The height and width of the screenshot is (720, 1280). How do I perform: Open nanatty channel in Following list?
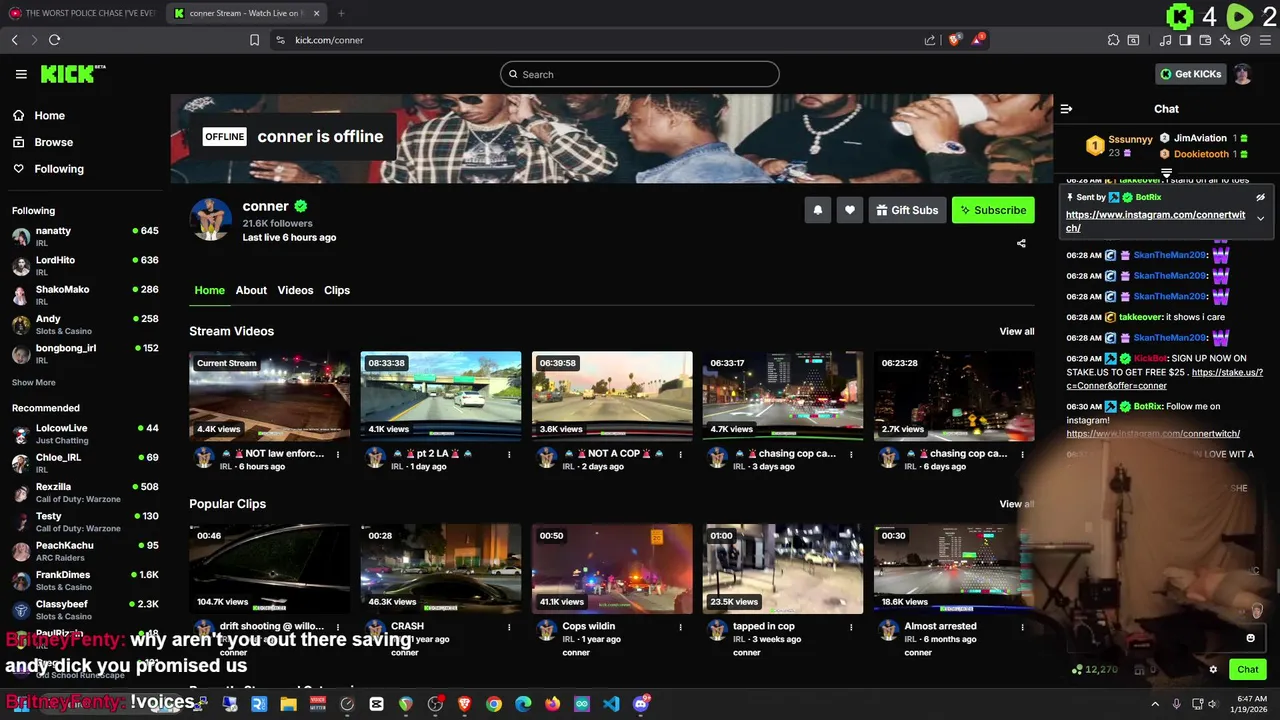(85, 236)
